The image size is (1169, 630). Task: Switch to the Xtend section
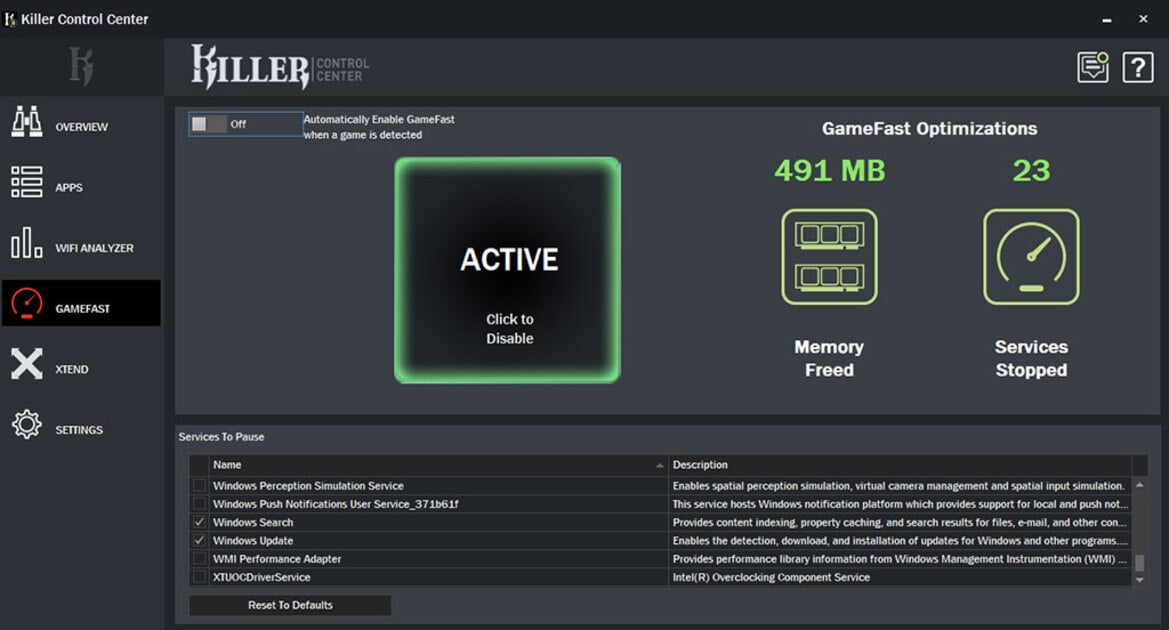[72, 369]
